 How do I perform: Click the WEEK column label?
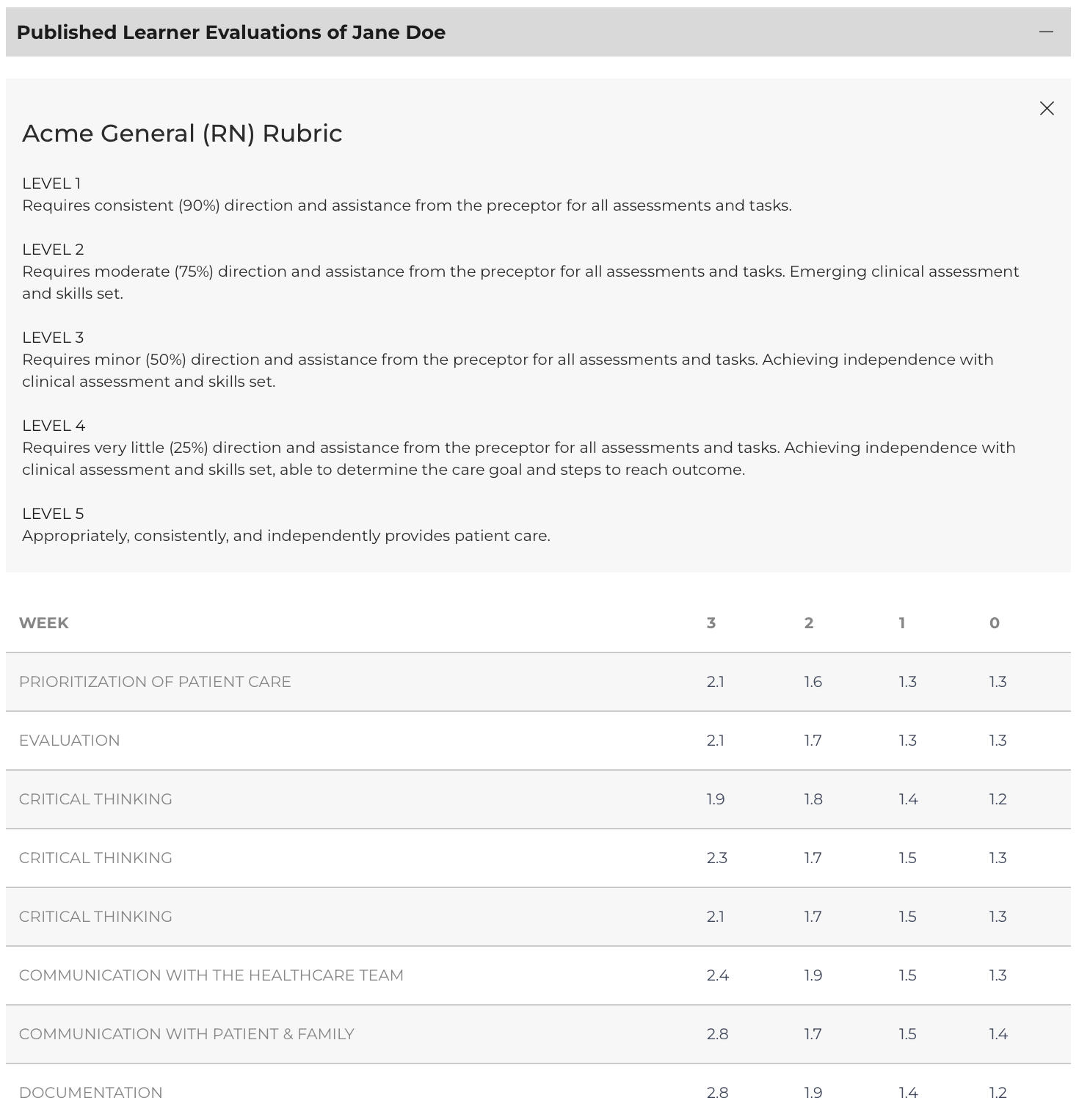pos(44,623)
